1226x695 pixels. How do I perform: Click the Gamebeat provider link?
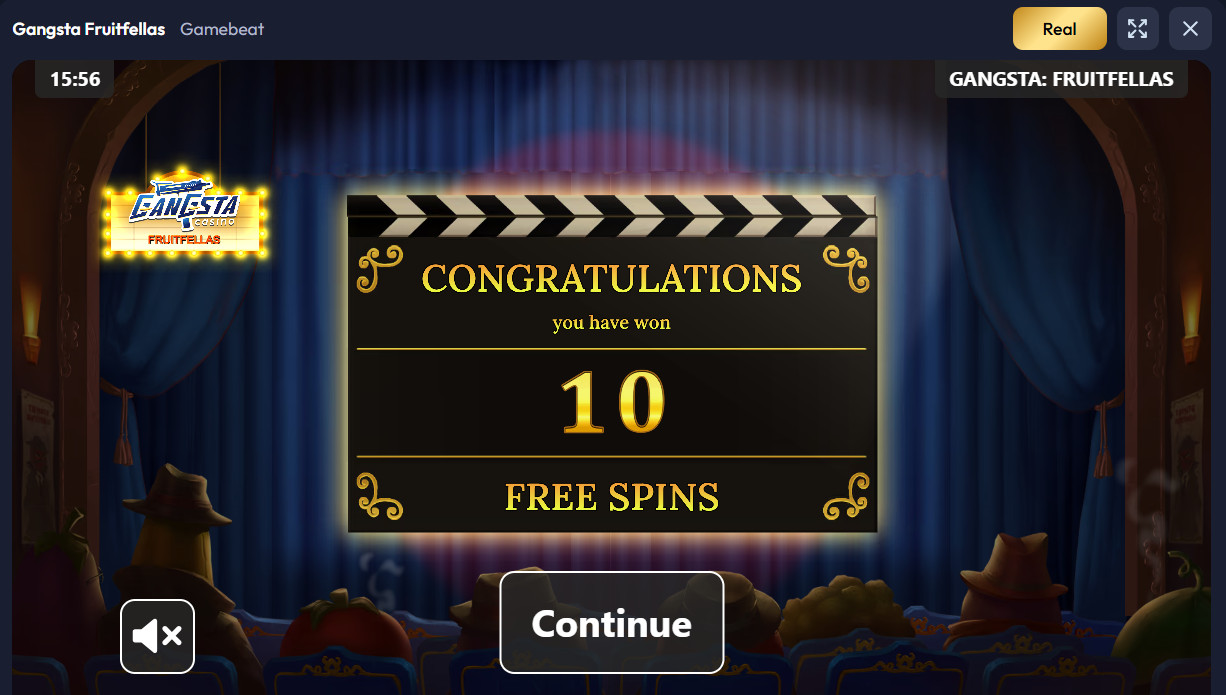(x=222, y=29)
